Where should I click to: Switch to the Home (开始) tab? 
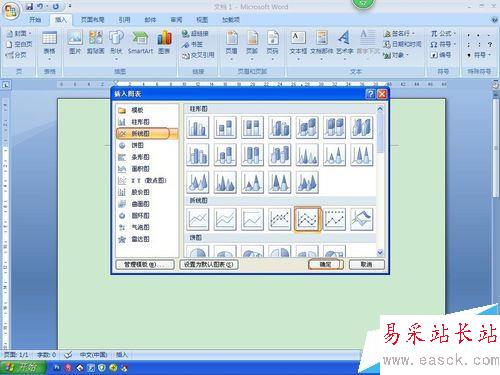pos(35,20)
